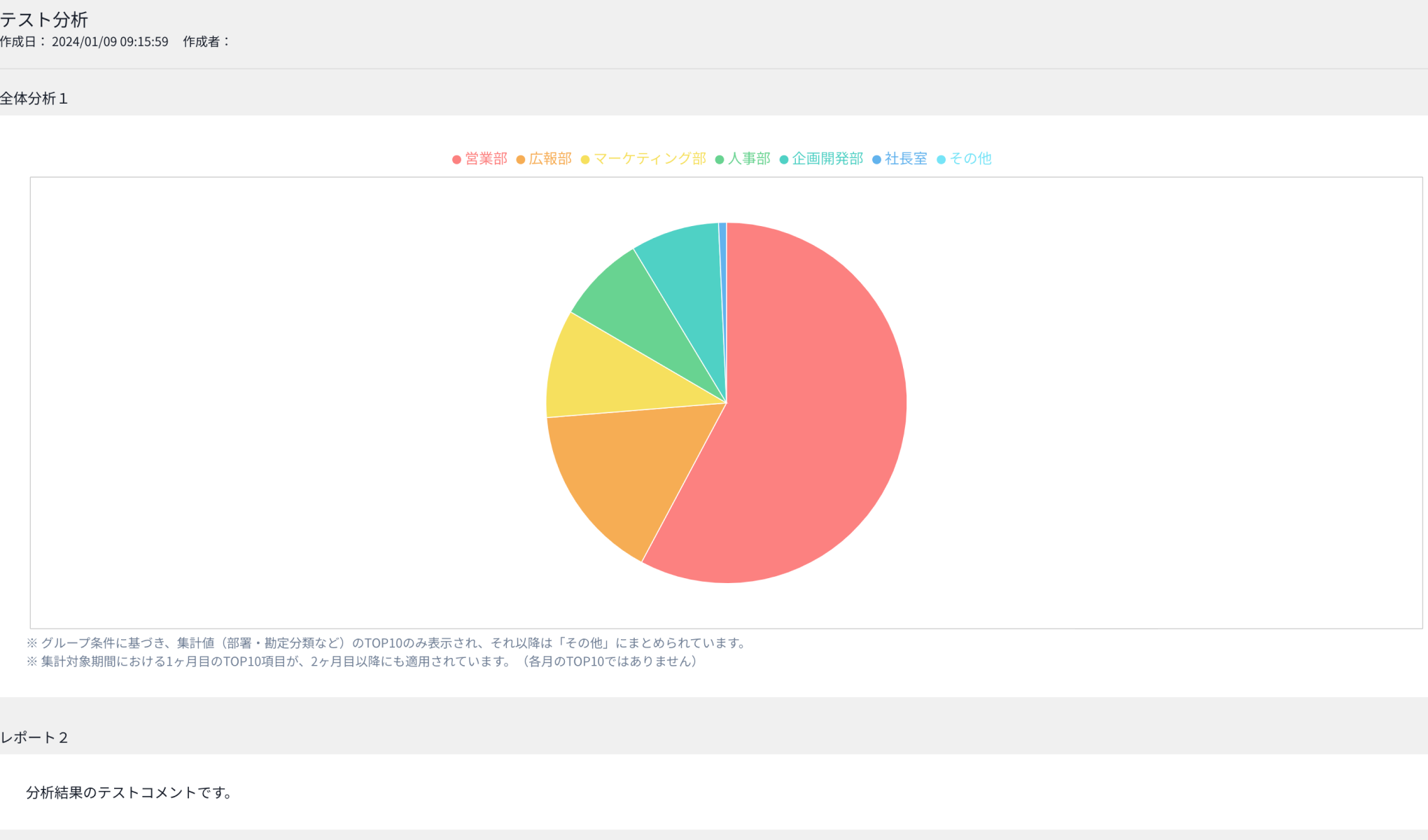Hide the 人事部 series via legend
This screenshot has width=1428, height=840.
coord(743,159)
